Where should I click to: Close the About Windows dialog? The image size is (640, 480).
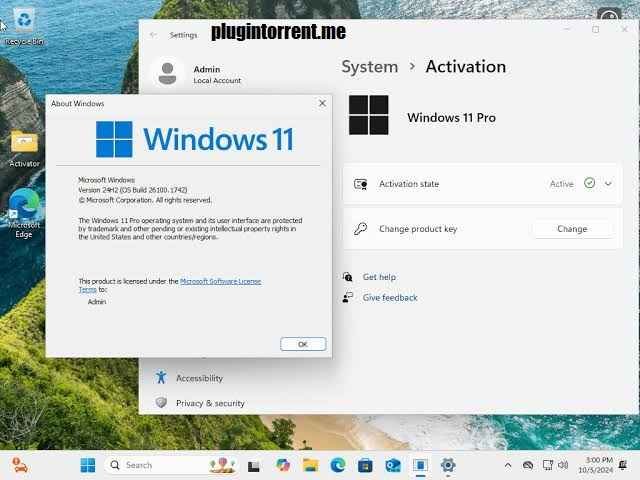coord(322,103)
